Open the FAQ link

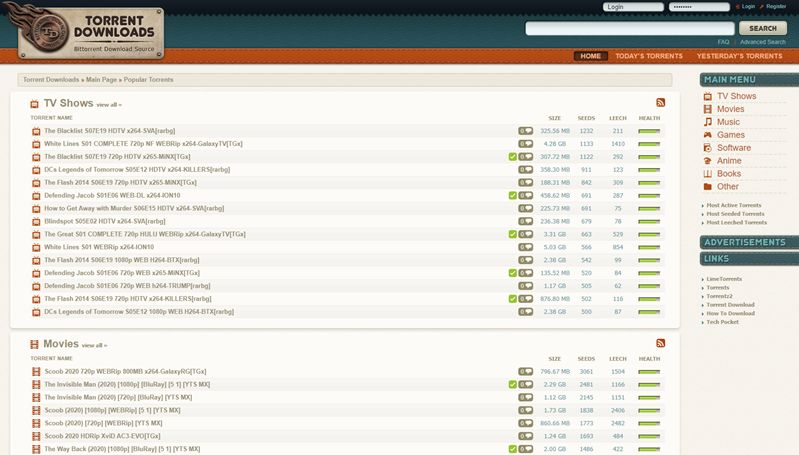point(723,42)
